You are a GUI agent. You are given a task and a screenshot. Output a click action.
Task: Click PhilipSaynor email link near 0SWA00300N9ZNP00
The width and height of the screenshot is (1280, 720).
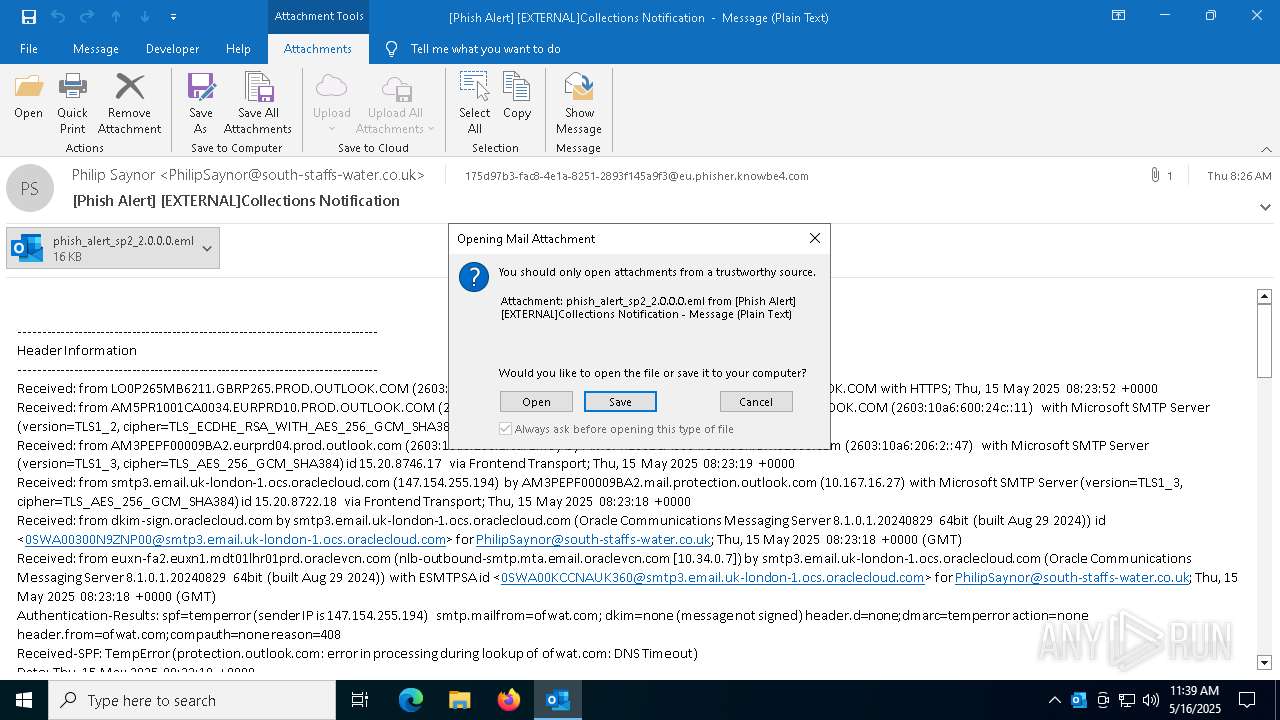[x=593, y=539]
